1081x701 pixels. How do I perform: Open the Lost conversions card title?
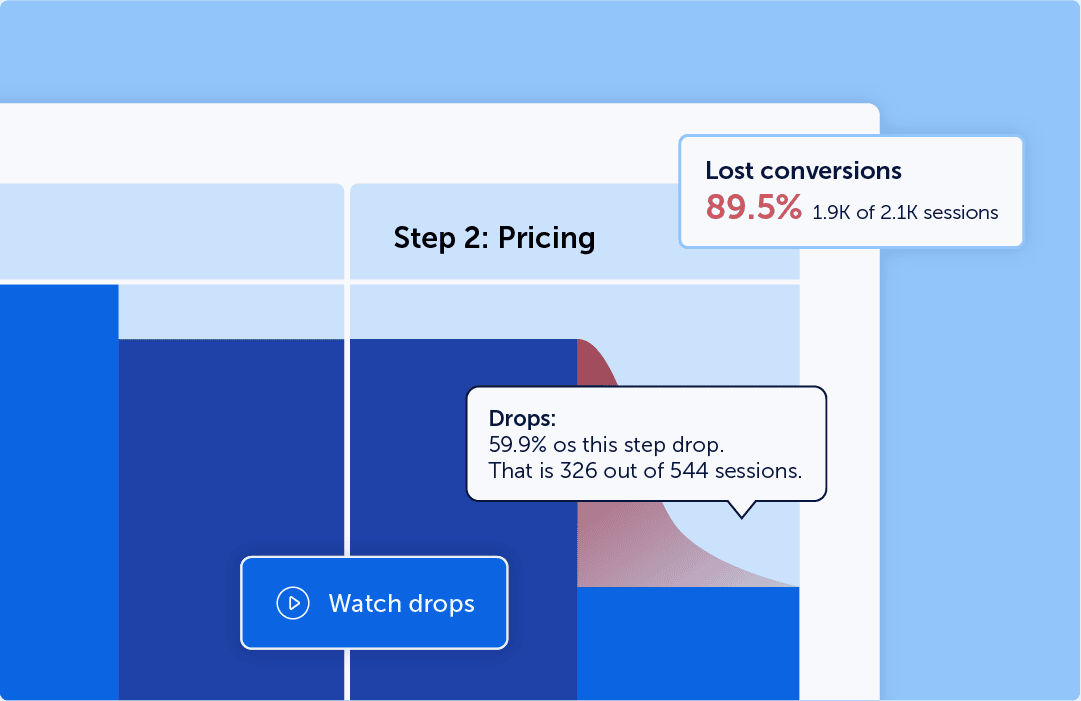(x=803, y=170)
